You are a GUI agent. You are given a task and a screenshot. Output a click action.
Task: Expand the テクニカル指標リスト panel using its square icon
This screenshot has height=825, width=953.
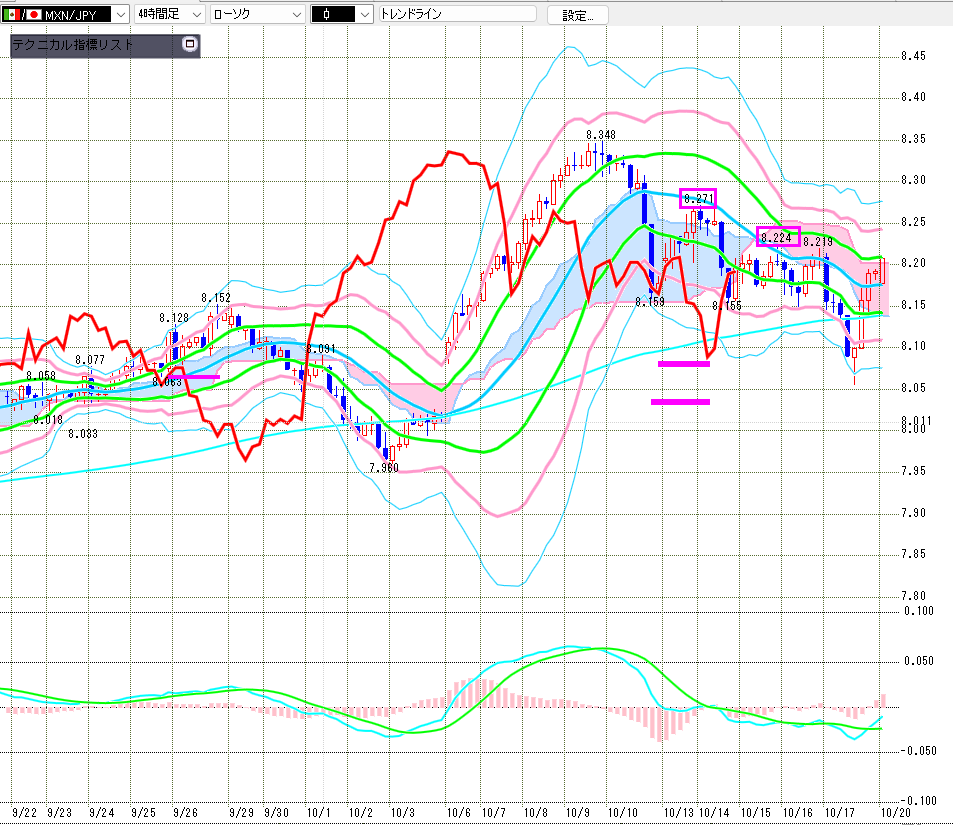[x=190, y=45]
